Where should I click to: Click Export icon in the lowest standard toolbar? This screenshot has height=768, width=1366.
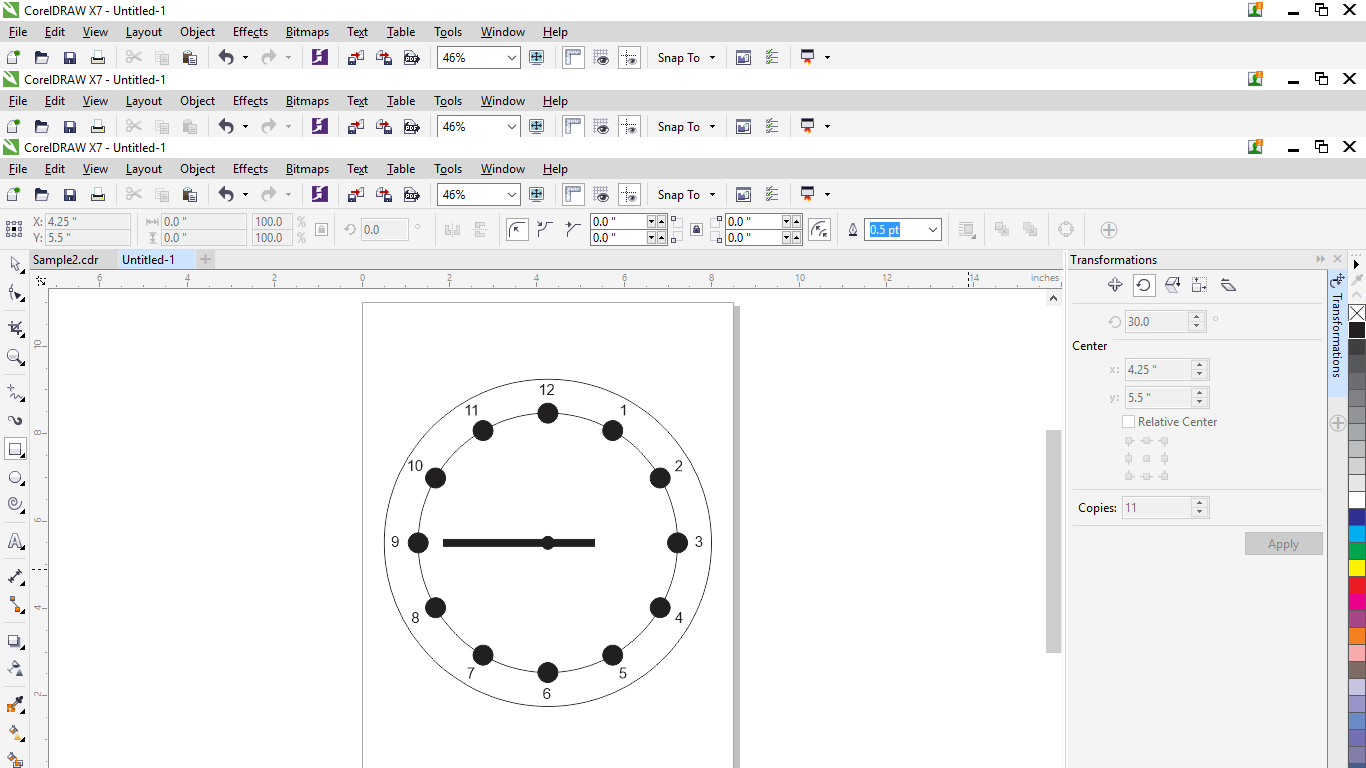click(383, 195)
